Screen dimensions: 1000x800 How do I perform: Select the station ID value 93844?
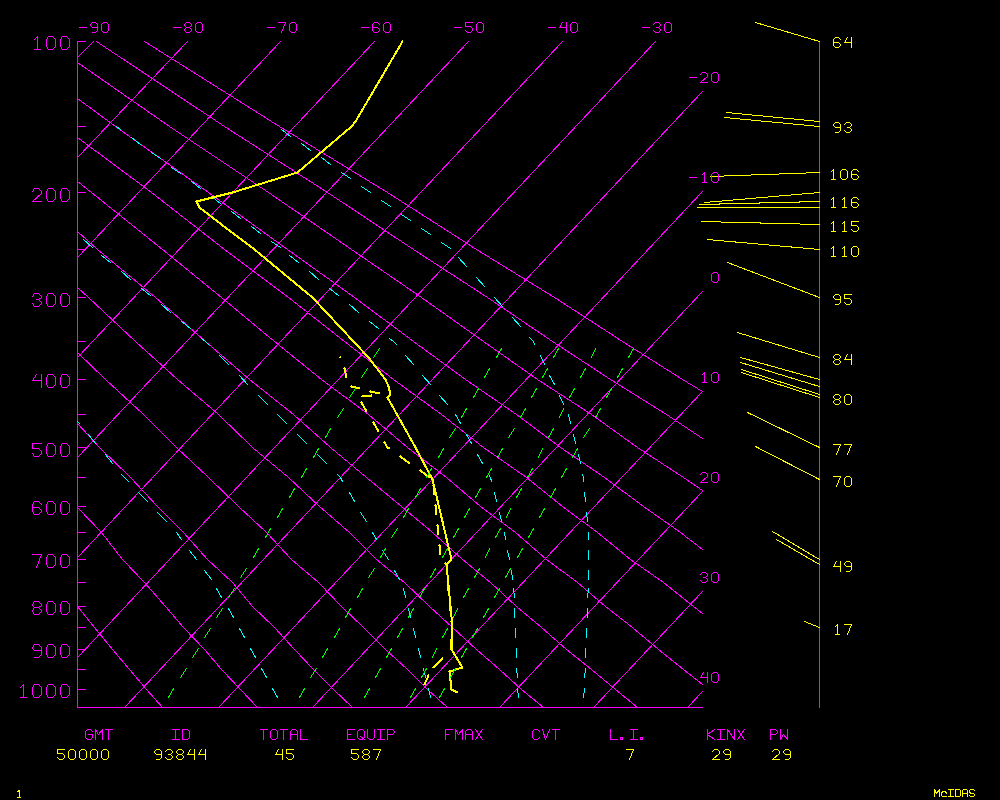(x=181, y=755)
